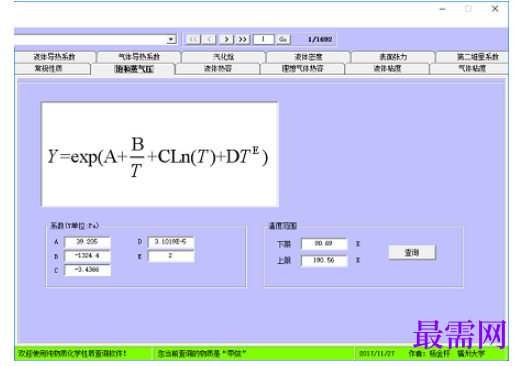
Task: Minimize the application window
Action: click(x=442, y=9)
